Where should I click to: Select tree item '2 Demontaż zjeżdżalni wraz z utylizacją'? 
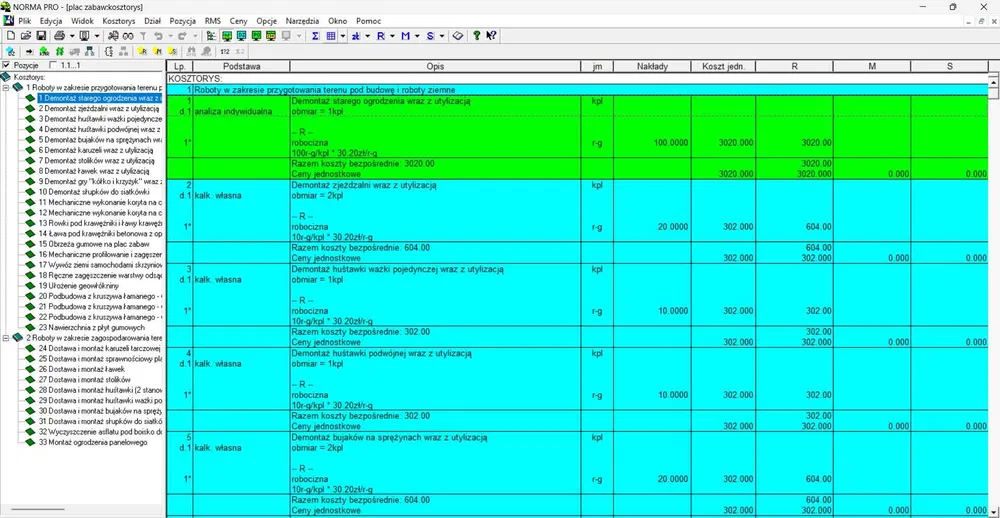tap(98, 108)
